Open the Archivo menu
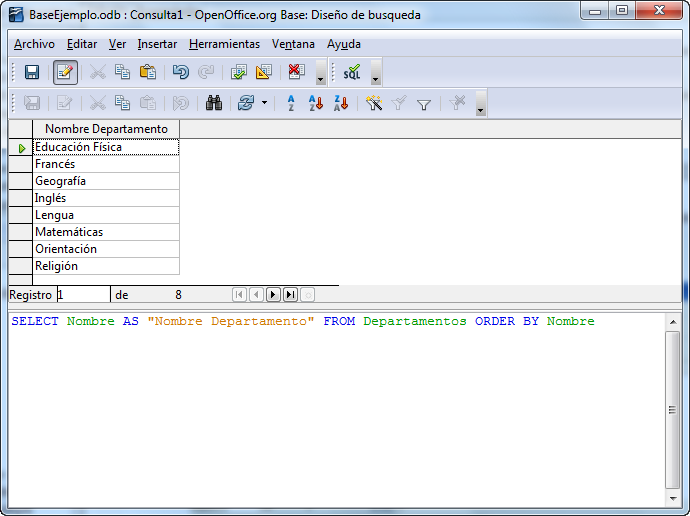This screenshot has height=516, width=690. pyautogui.click(x=34, y=44)
